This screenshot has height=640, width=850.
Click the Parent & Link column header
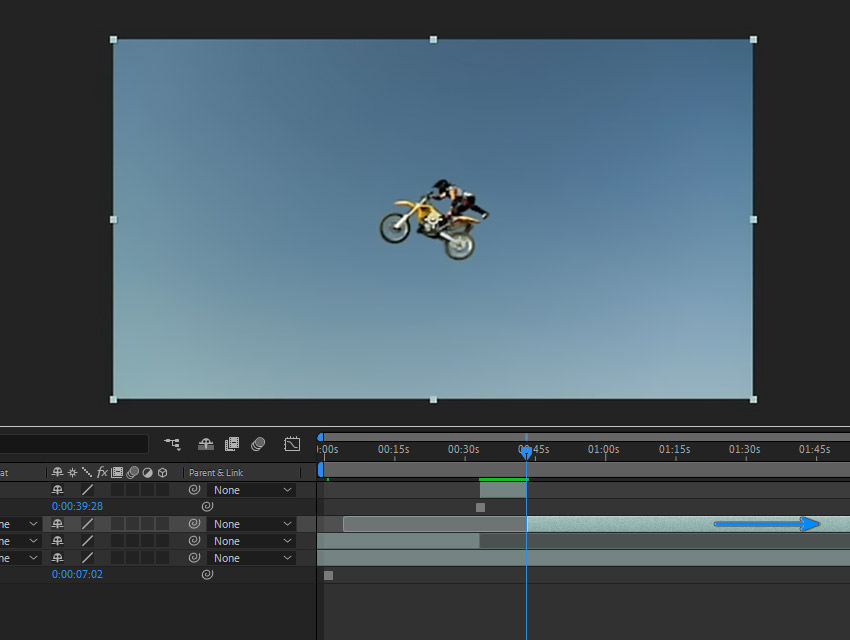click(x=216, y=473)
